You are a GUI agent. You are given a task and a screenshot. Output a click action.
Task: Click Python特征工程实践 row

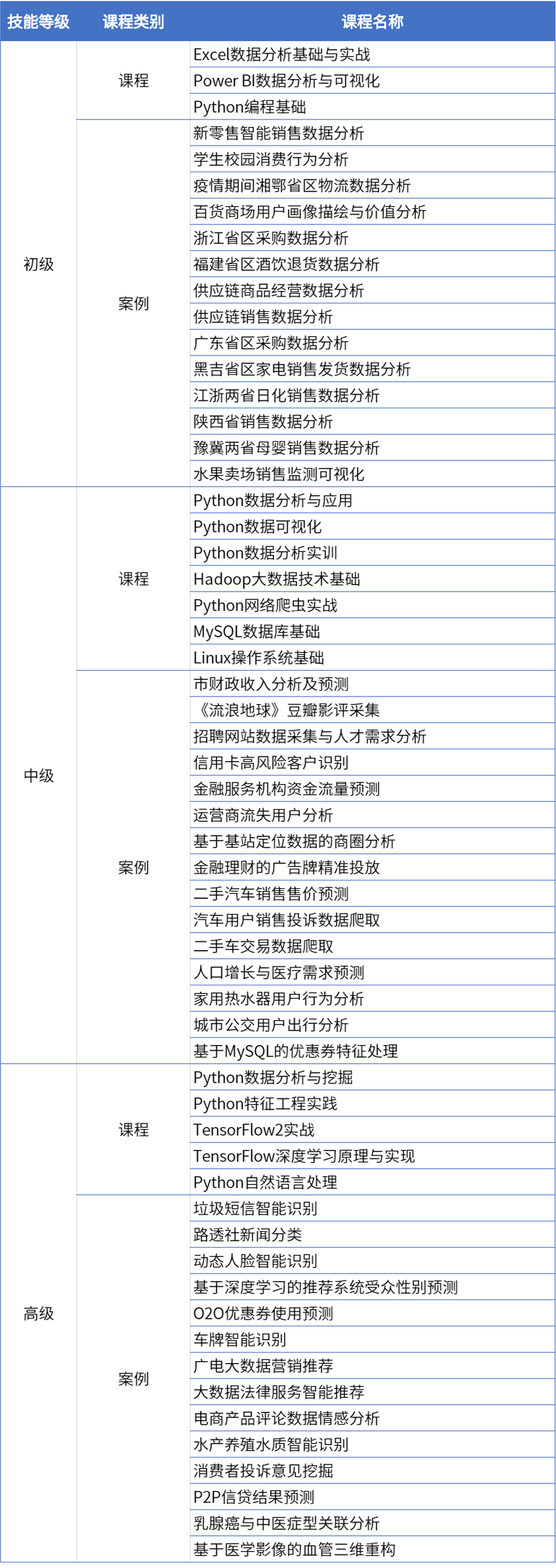click(373, 1103)
